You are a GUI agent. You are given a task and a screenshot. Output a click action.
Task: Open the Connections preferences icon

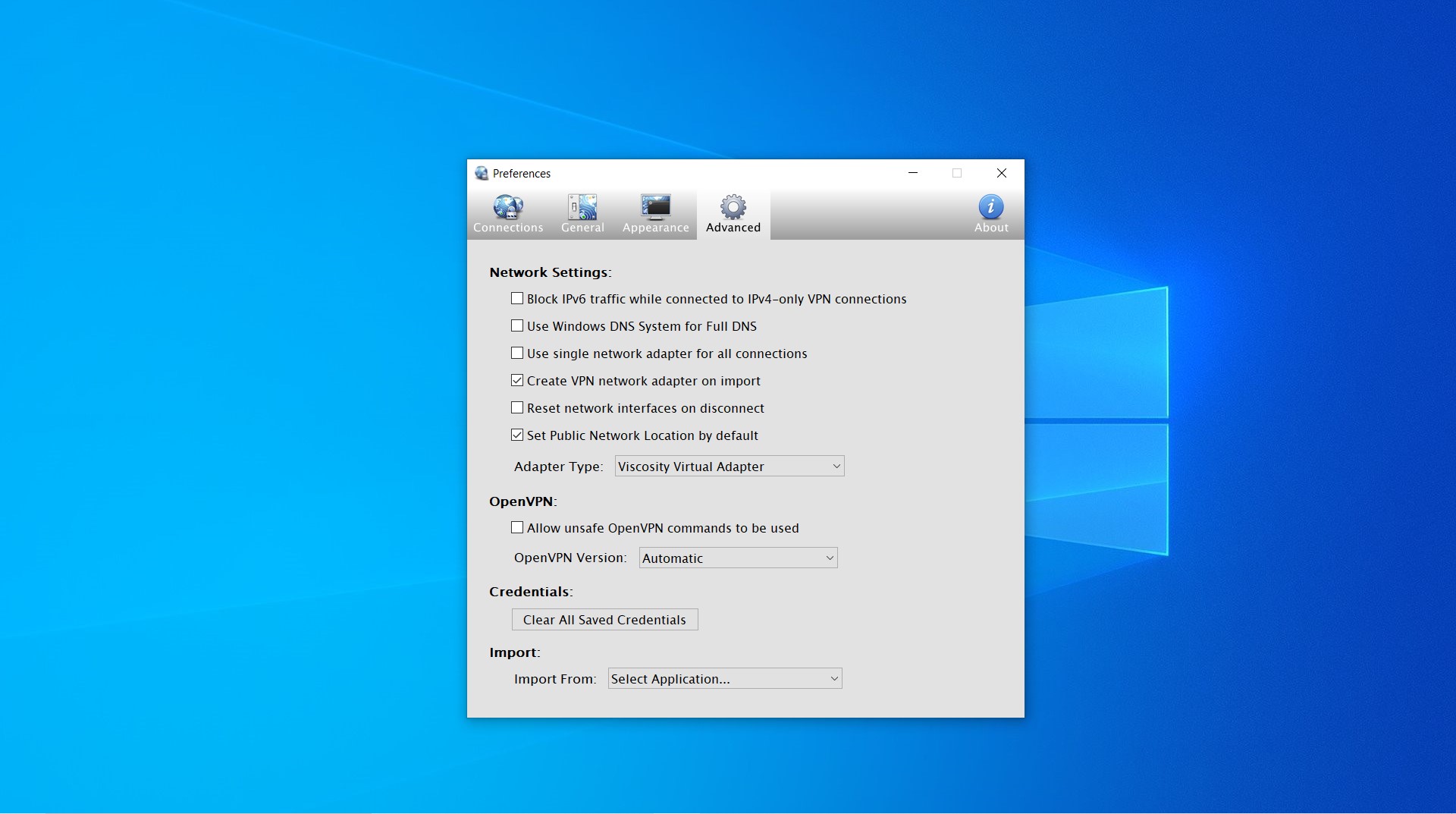point(508,206)
